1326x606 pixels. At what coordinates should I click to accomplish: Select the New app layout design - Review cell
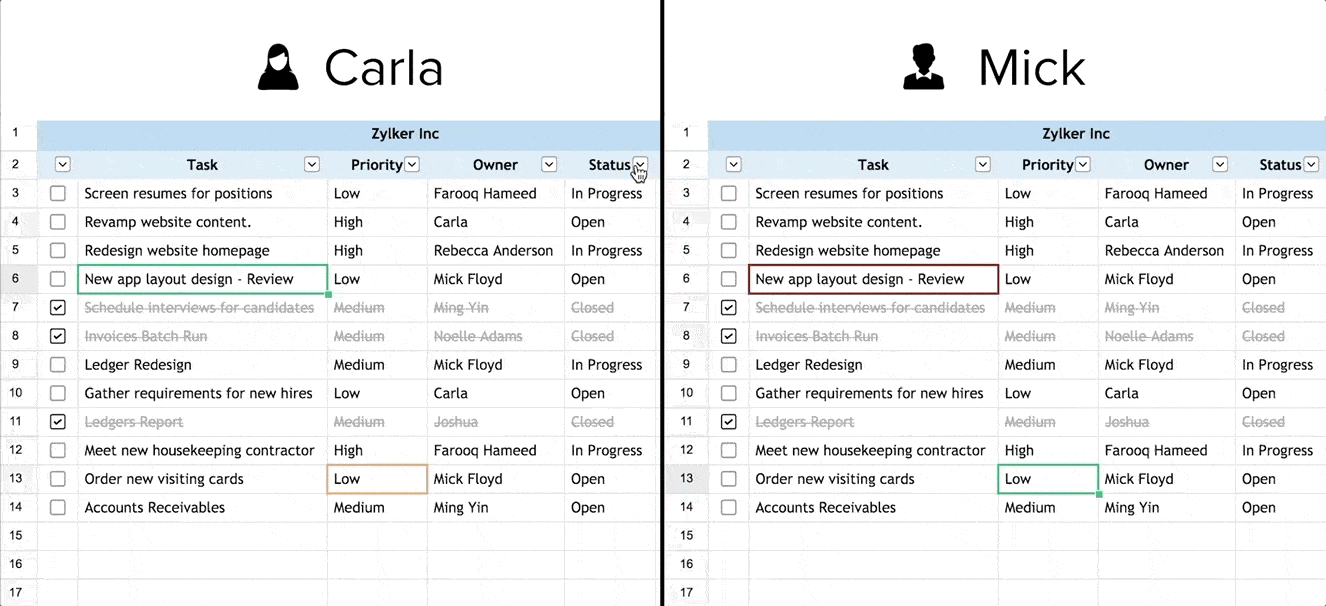[x=201, y=279]
